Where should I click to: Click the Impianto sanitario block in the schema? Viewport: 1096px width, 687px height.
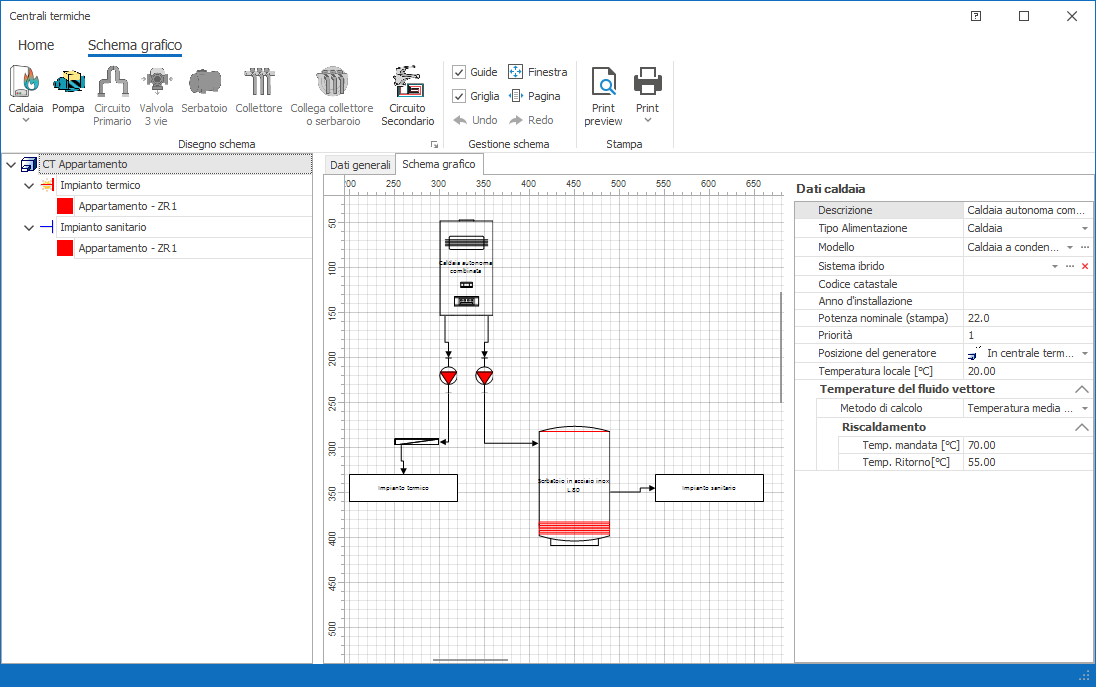(708, 488)
